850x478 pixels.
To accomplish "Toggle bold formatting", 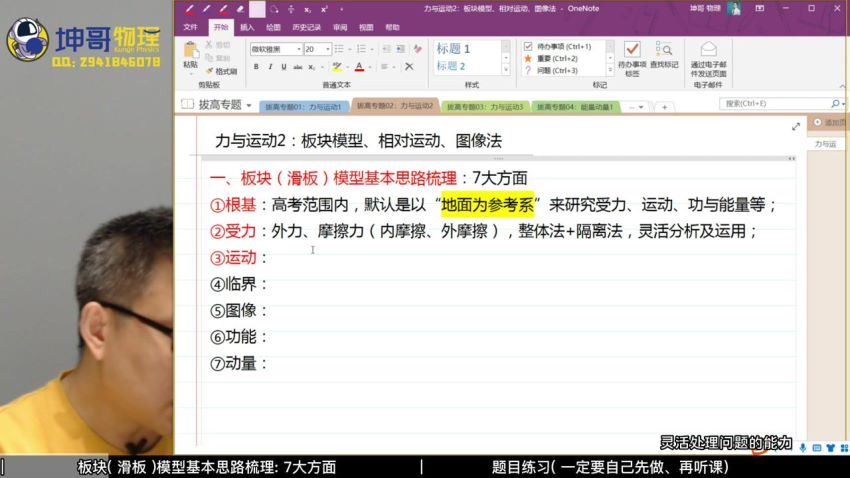I will tap(256, 67).
